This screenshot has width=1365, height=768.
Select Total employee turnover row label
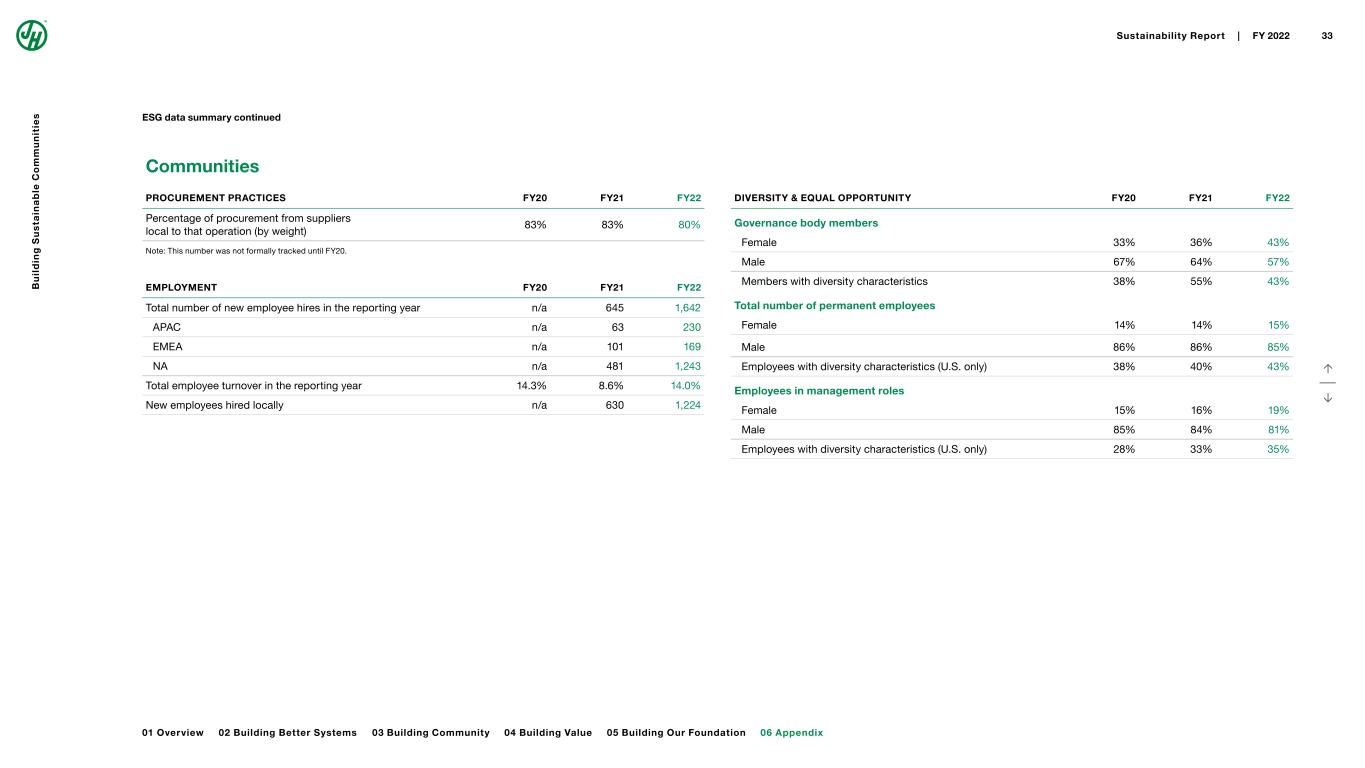click(253, 385)
